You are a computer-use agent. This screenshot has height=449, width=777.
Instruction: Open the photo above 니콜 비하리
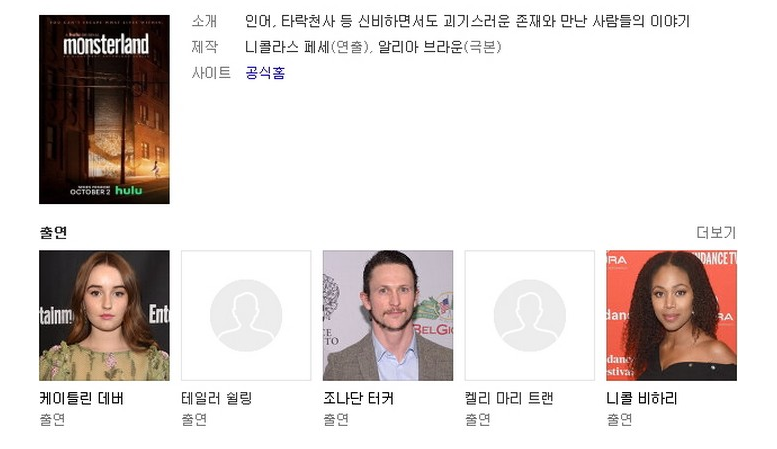click(671, 315)
